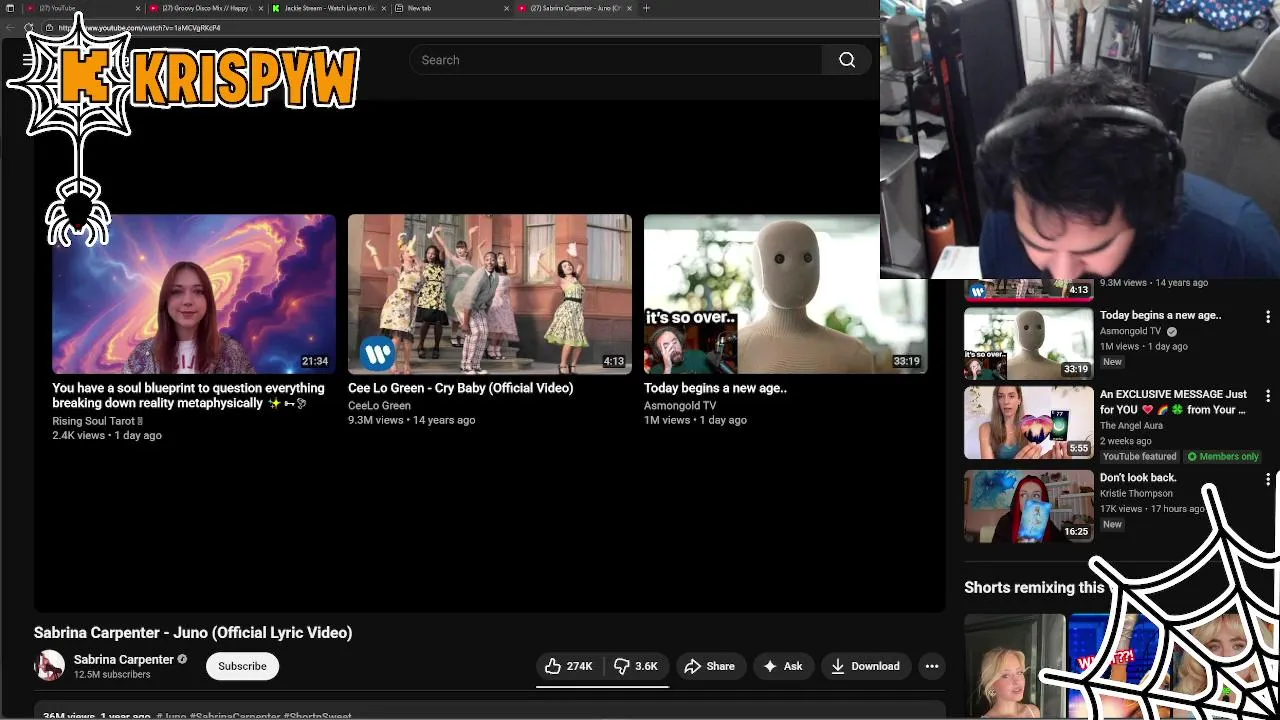This screenshot has height=720, width=1280.
Task: Focus the YouTube Search field
Action: click(x=616, y=60)
